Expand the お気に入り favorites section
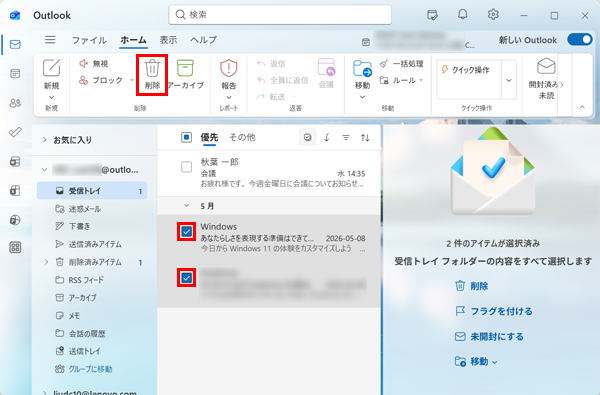 click(x=44, y=140)
